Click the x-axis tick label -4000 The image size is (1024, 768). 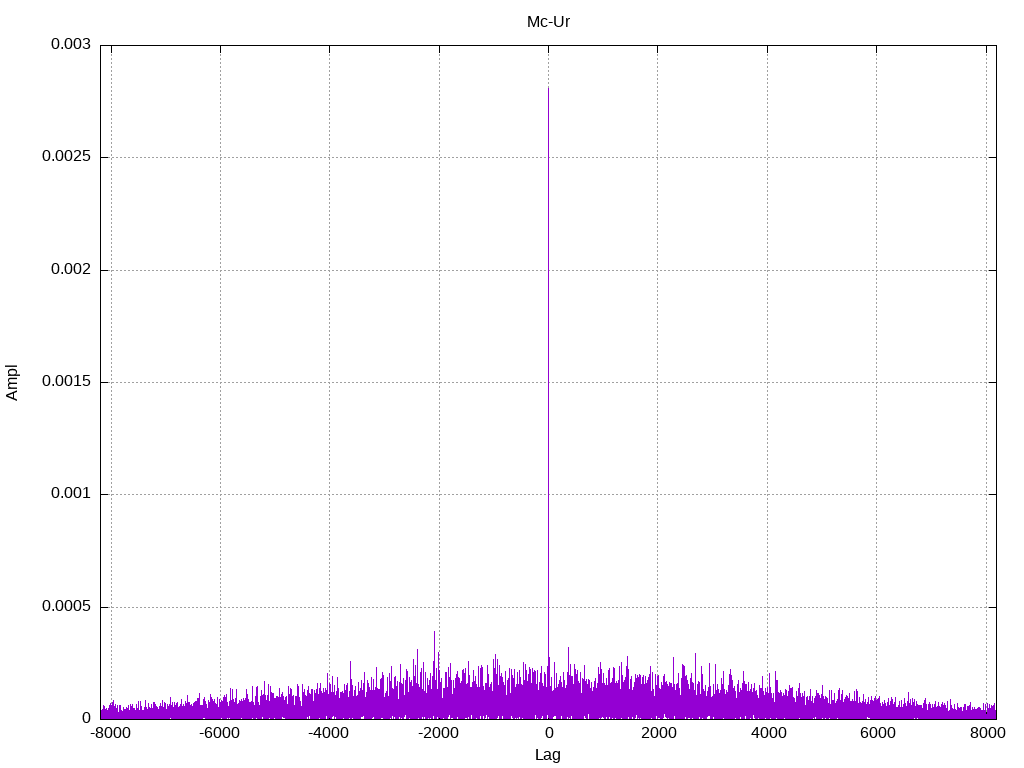[328, 733]
